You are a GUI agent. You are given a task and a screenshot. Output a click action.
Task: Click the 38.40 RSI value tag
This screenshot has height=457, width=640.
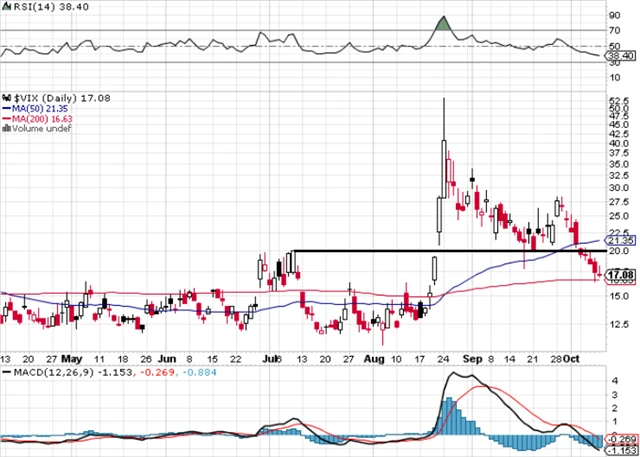620,57
